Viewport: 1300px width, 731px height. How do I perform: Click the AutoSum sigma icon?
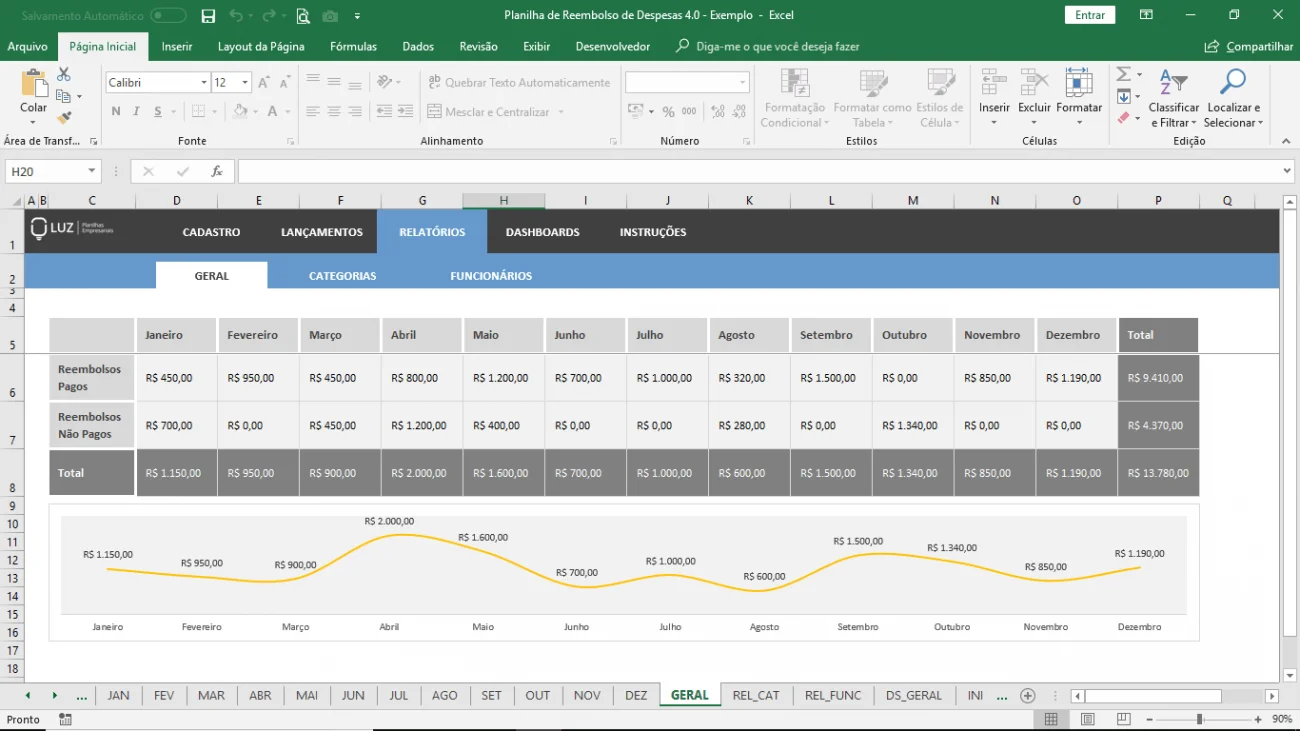(x=1123, y=75)
